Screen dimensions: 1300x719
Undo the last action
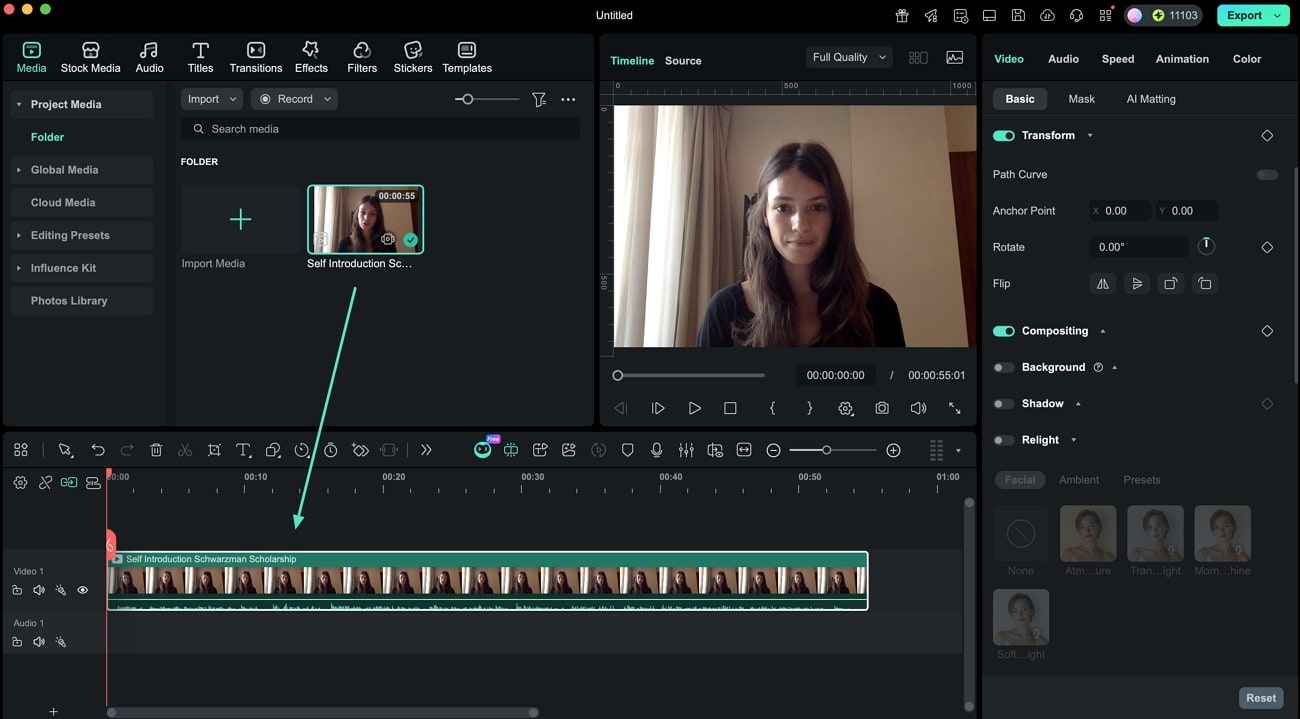(97, 450)
